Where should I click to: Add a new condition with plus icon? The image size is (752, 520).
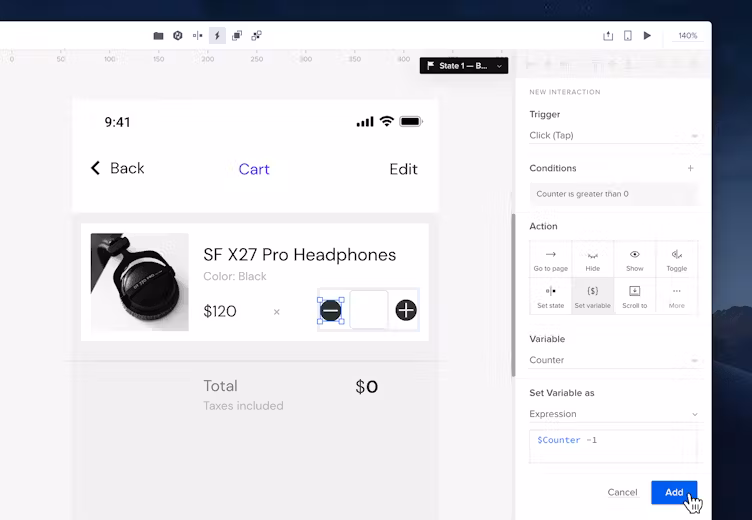(x=691, y=168)
